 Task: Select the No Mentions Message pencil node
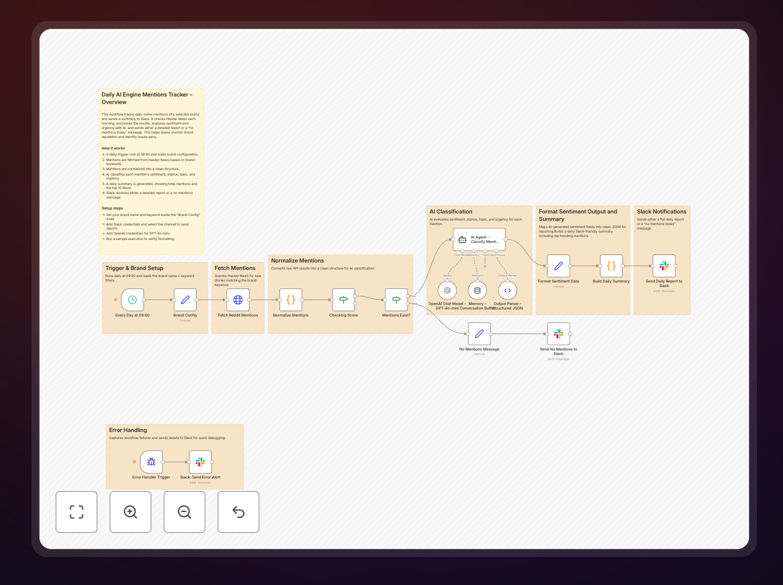[479, 334]
